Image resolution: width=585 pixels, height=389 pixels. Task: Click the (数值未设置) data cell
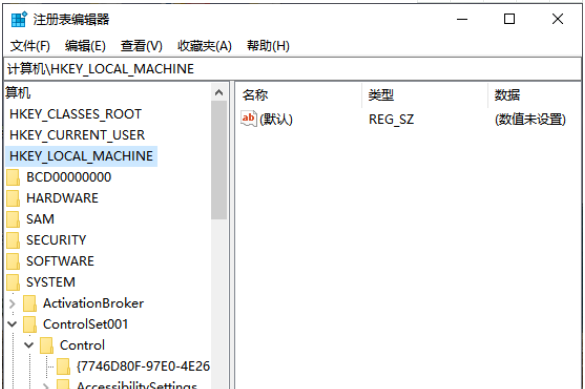[530, 119]
